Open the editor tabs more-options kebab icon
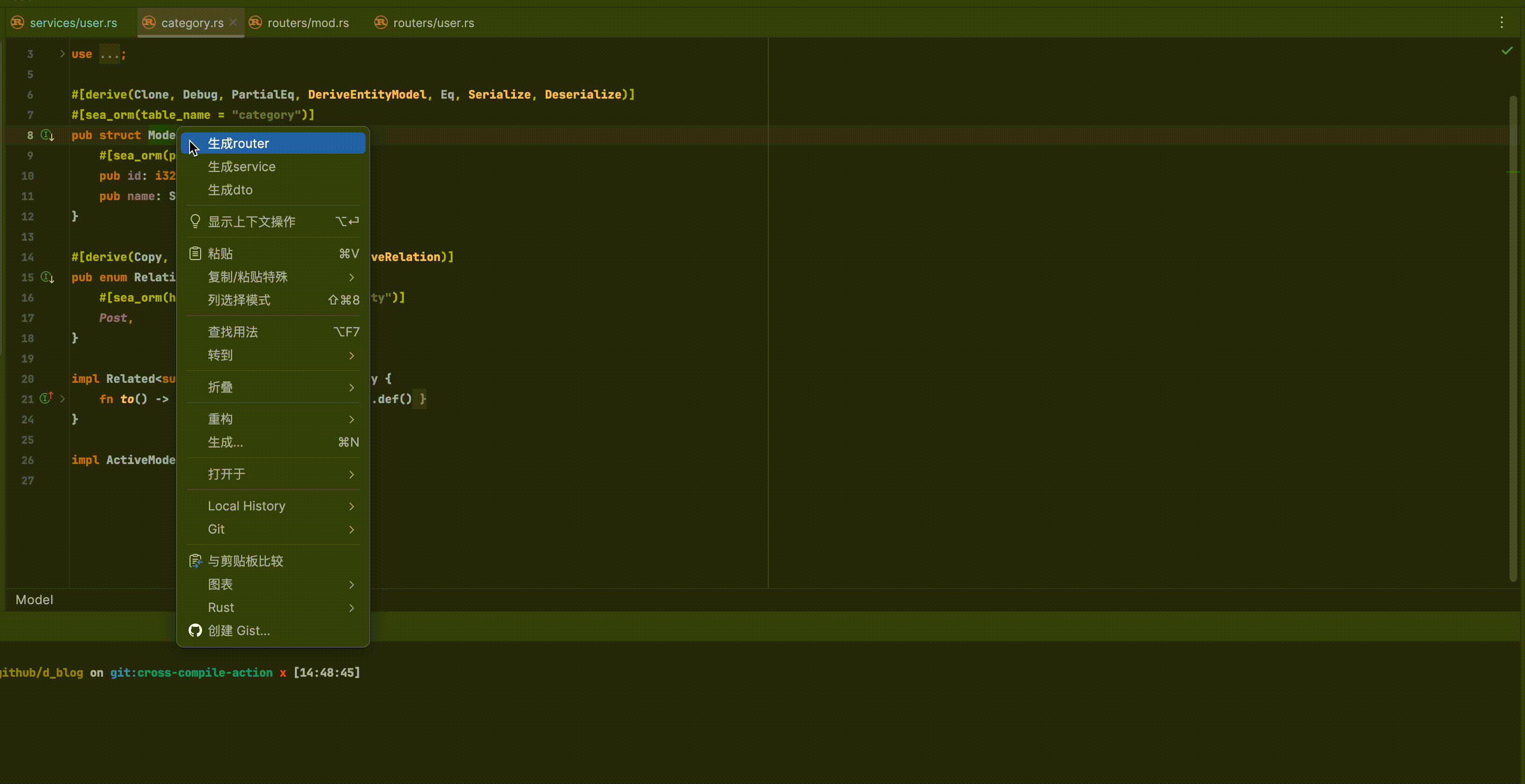 coord(1501,23)
